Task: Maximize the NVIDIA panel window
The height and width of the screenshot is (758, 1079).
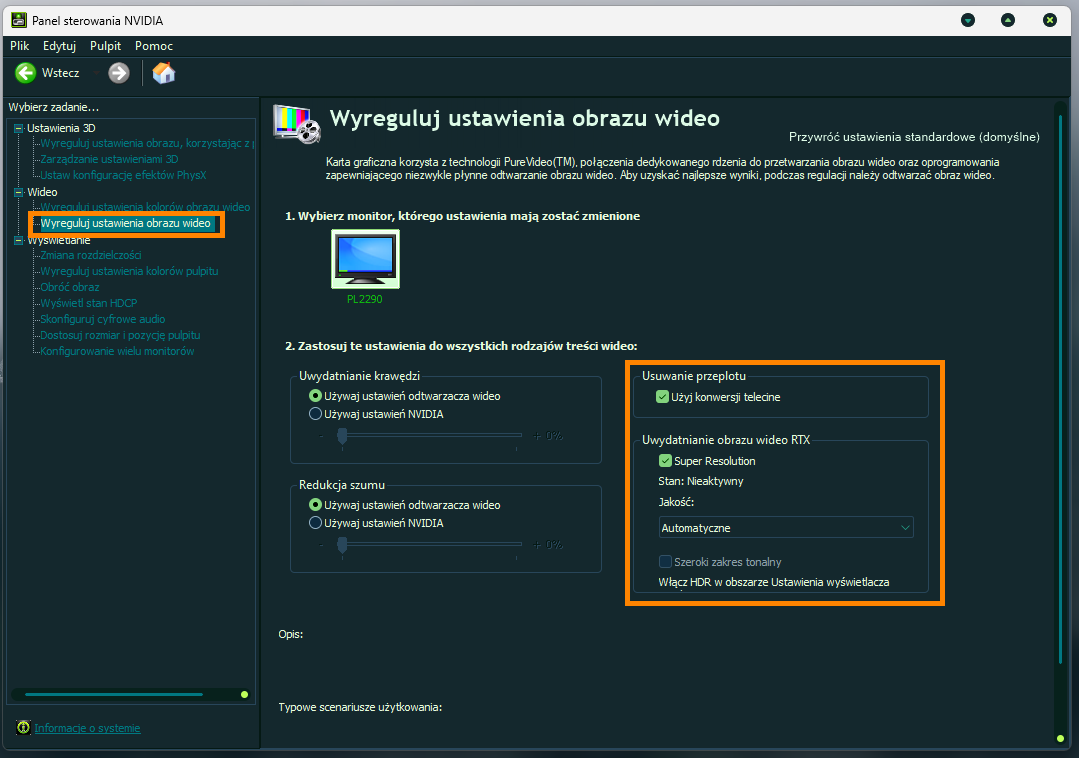Action: point(1008,20)
